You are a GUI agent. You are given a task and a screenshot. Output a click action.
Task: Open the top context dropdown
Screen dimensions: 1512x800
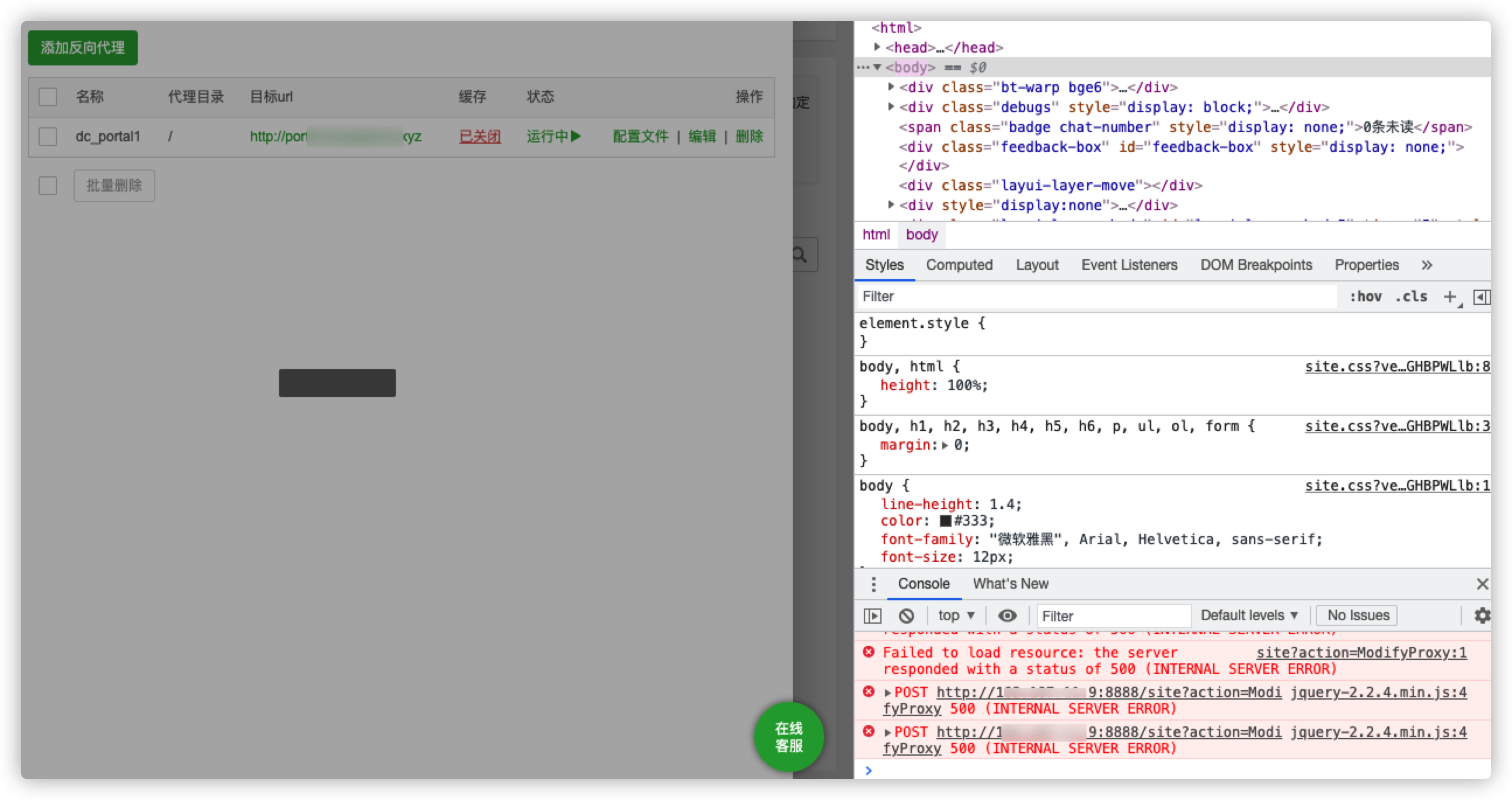pyautogui.click(x=956, y=615)
